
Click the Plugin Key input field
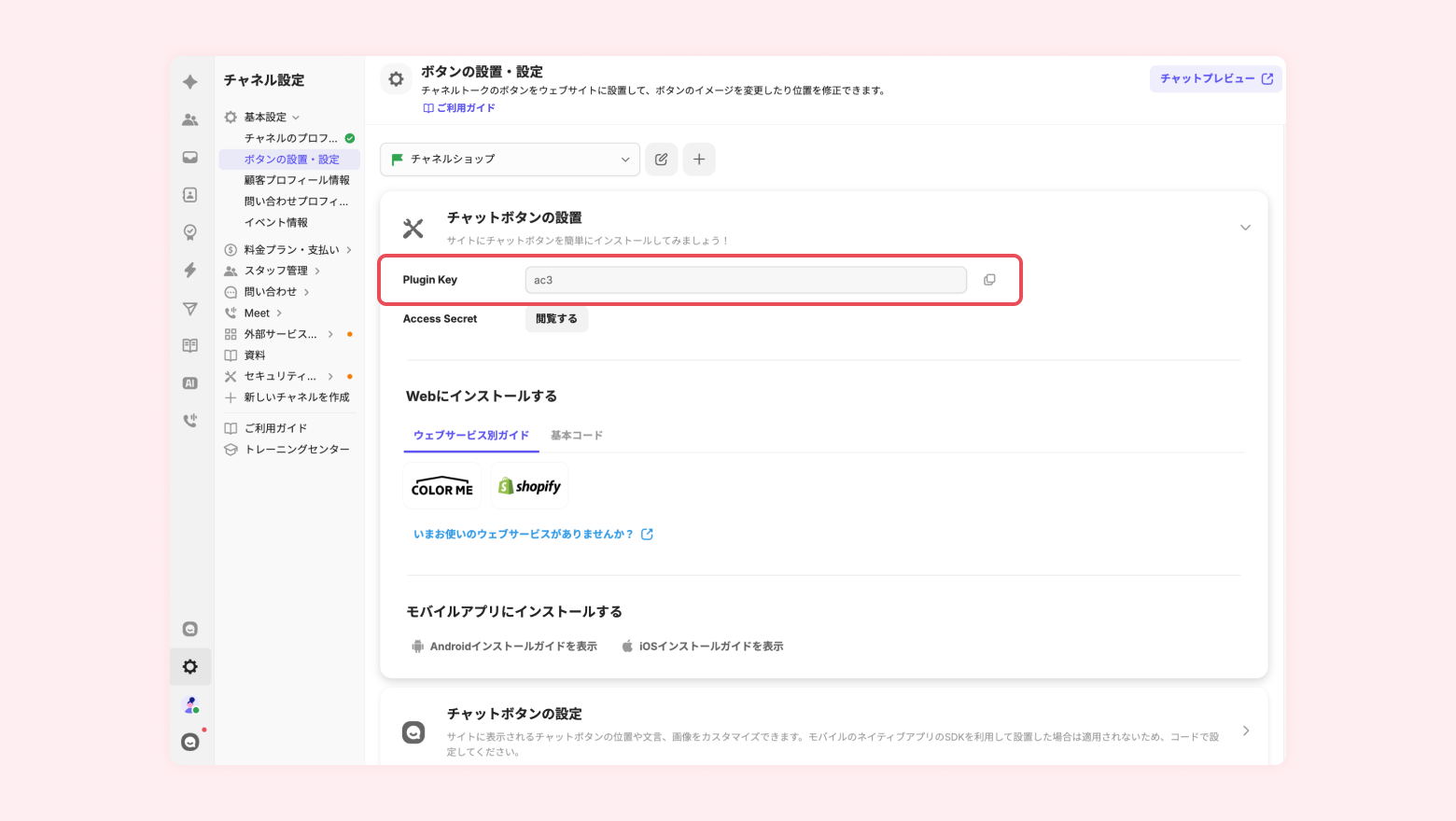tap(746, 280)
